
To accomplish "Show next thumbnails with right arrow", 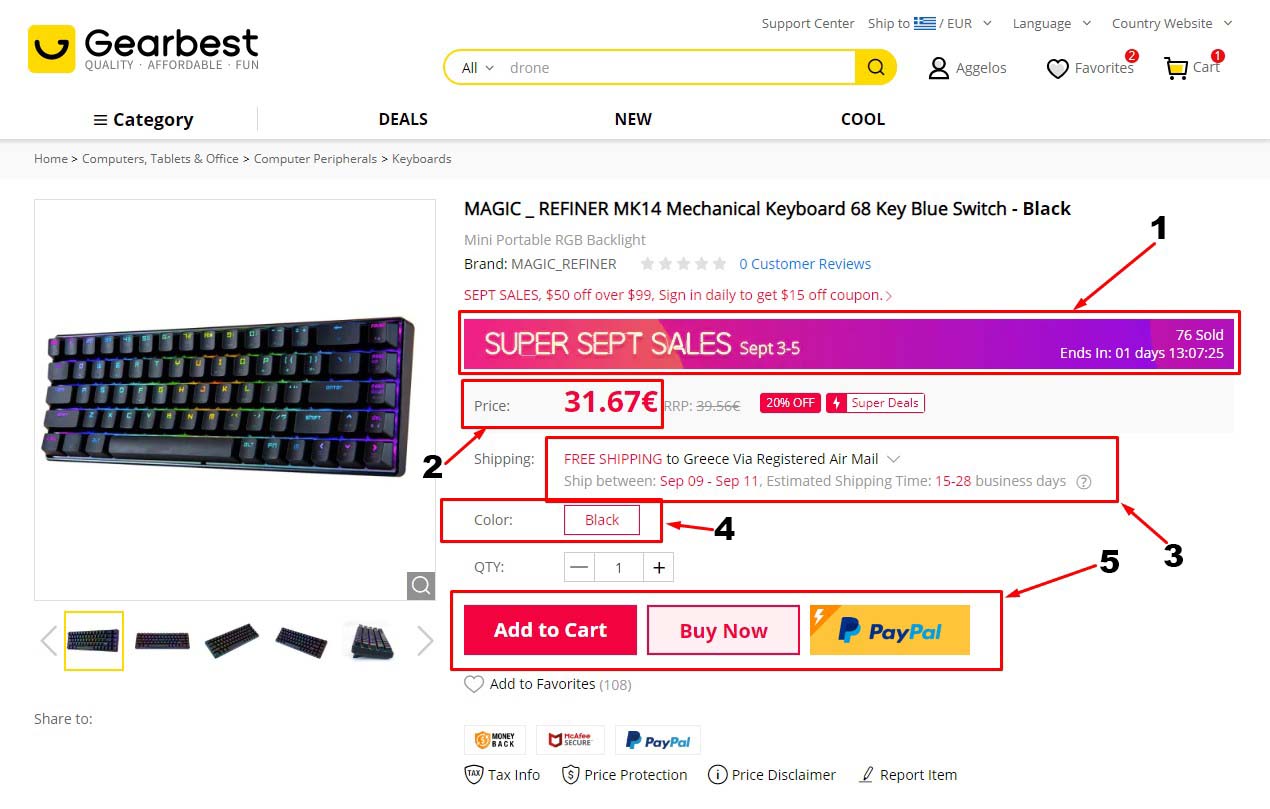I will click(425, 641).
